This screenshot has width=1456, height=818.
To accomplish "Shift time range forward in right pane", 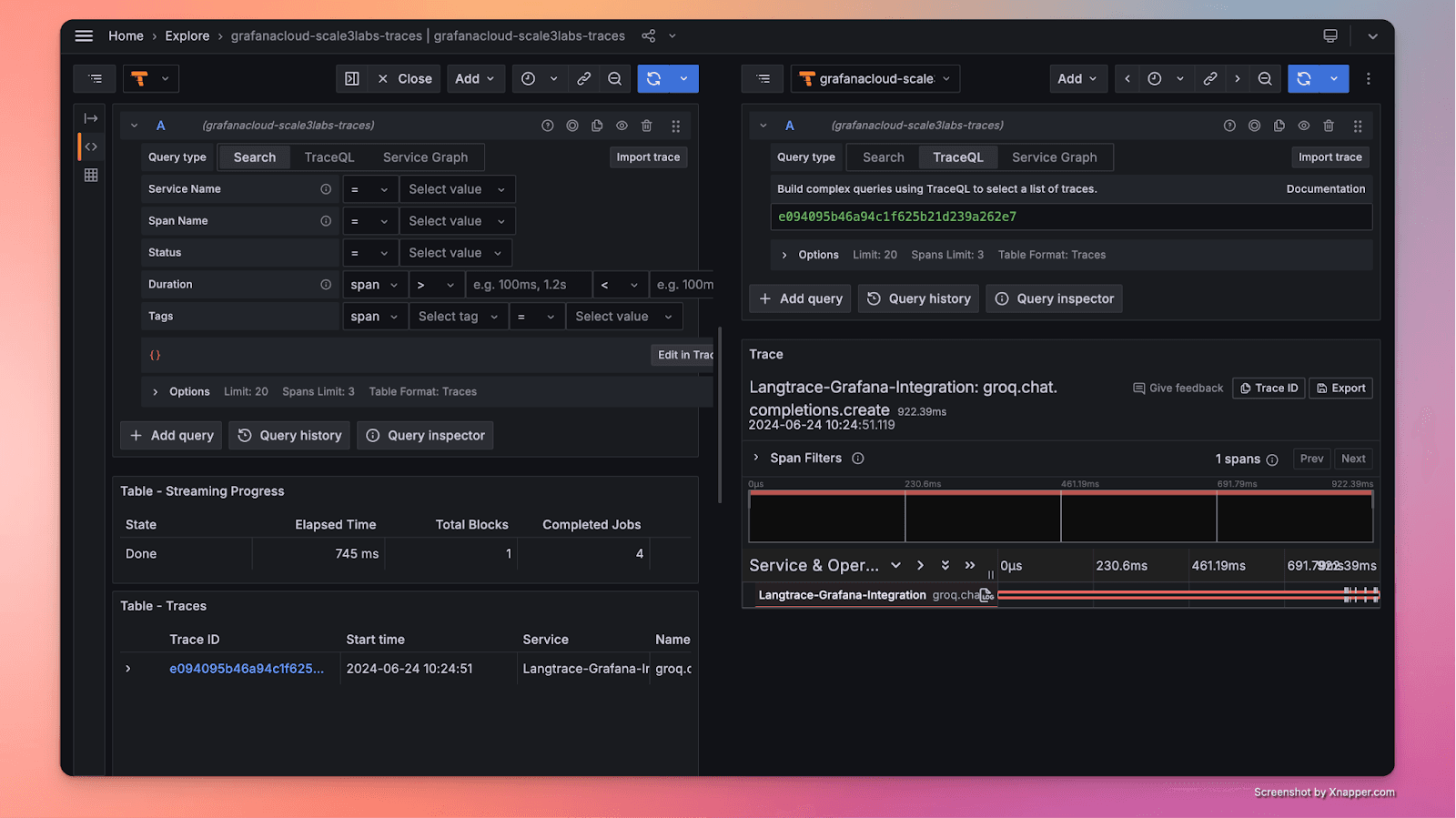I will (1238, 79).
